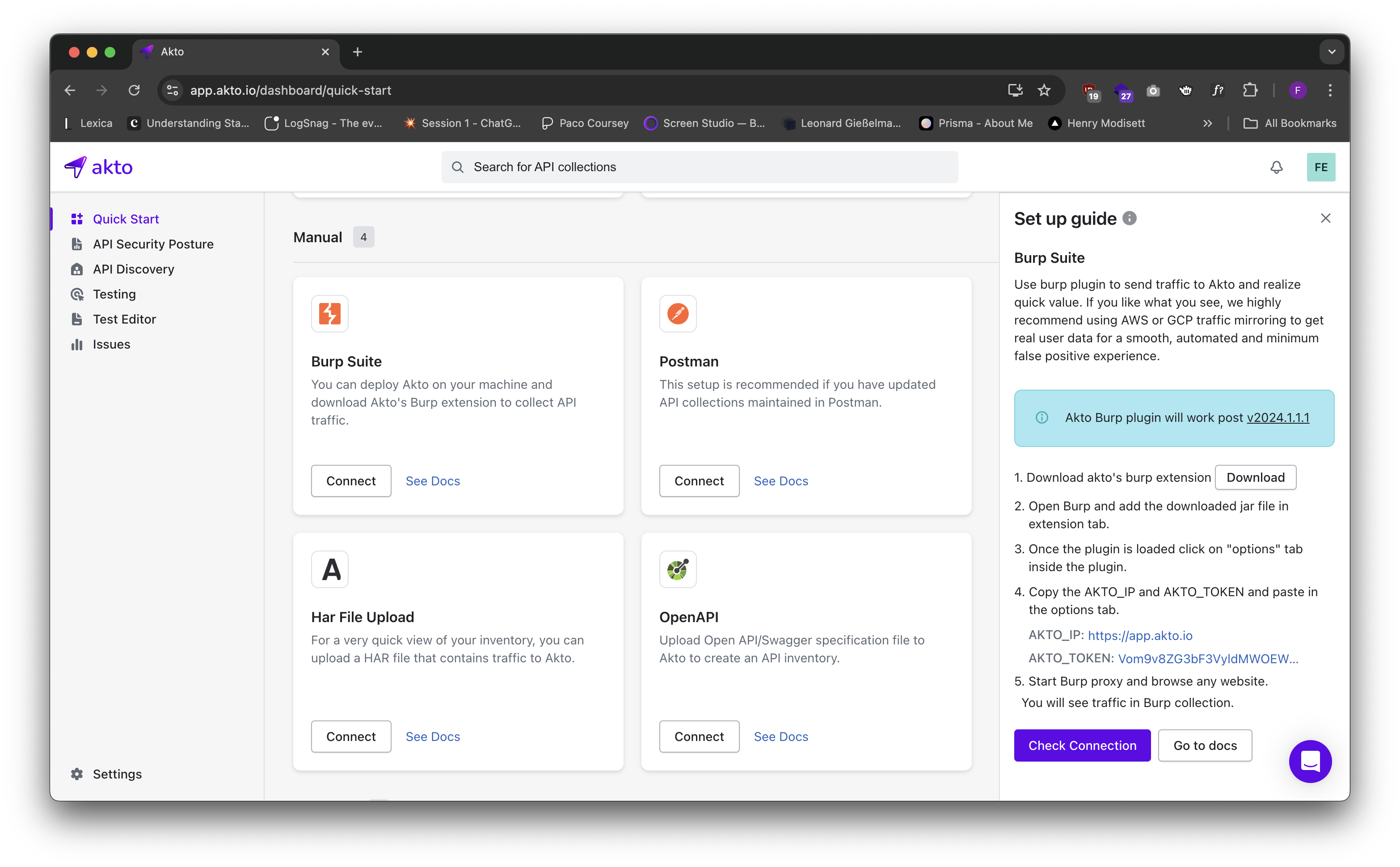Click the notification bell icon
The image size is (1400, 867).
tap(1276, 167)
